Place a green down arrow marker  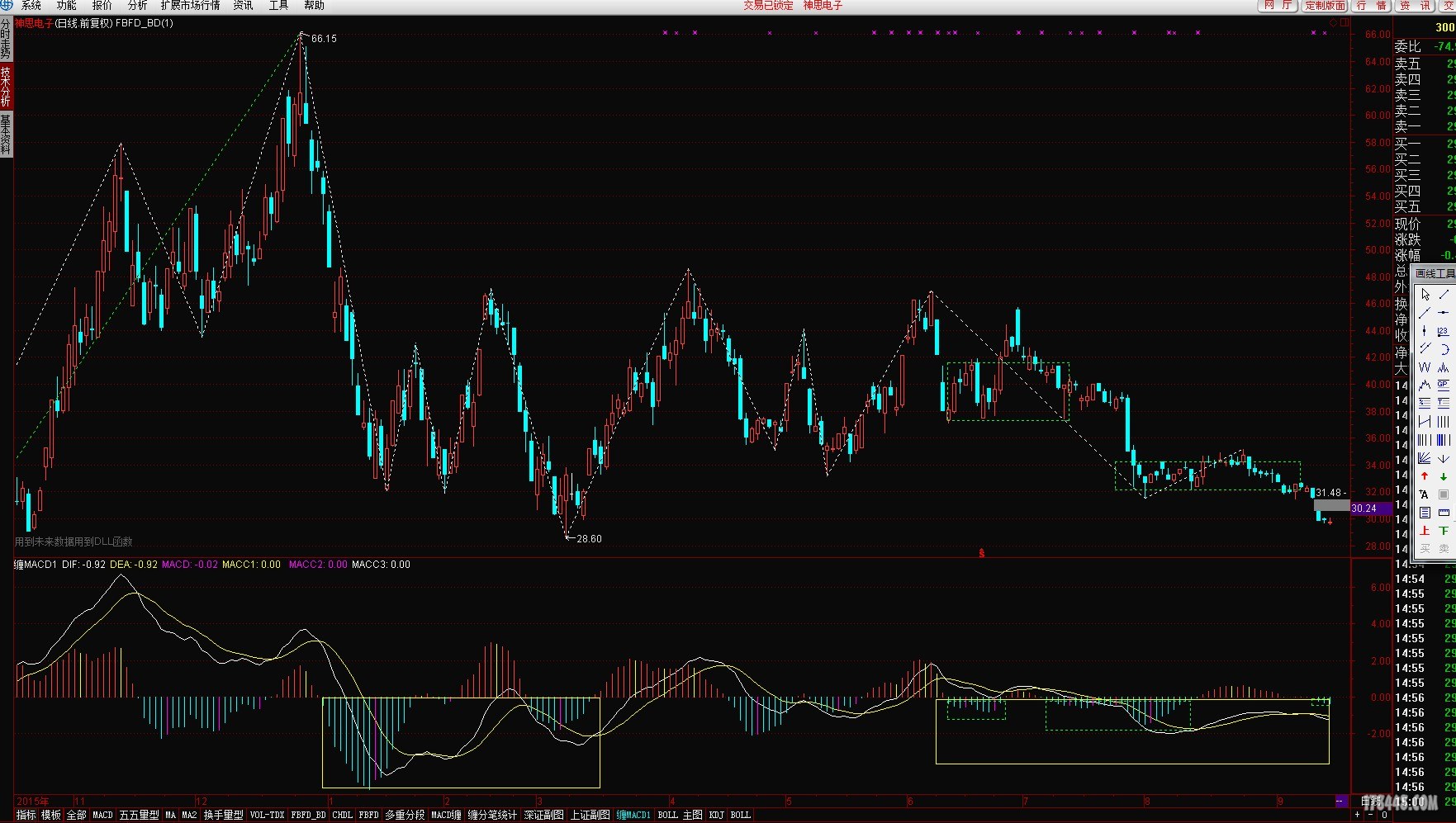click(x=1444, y=476)
